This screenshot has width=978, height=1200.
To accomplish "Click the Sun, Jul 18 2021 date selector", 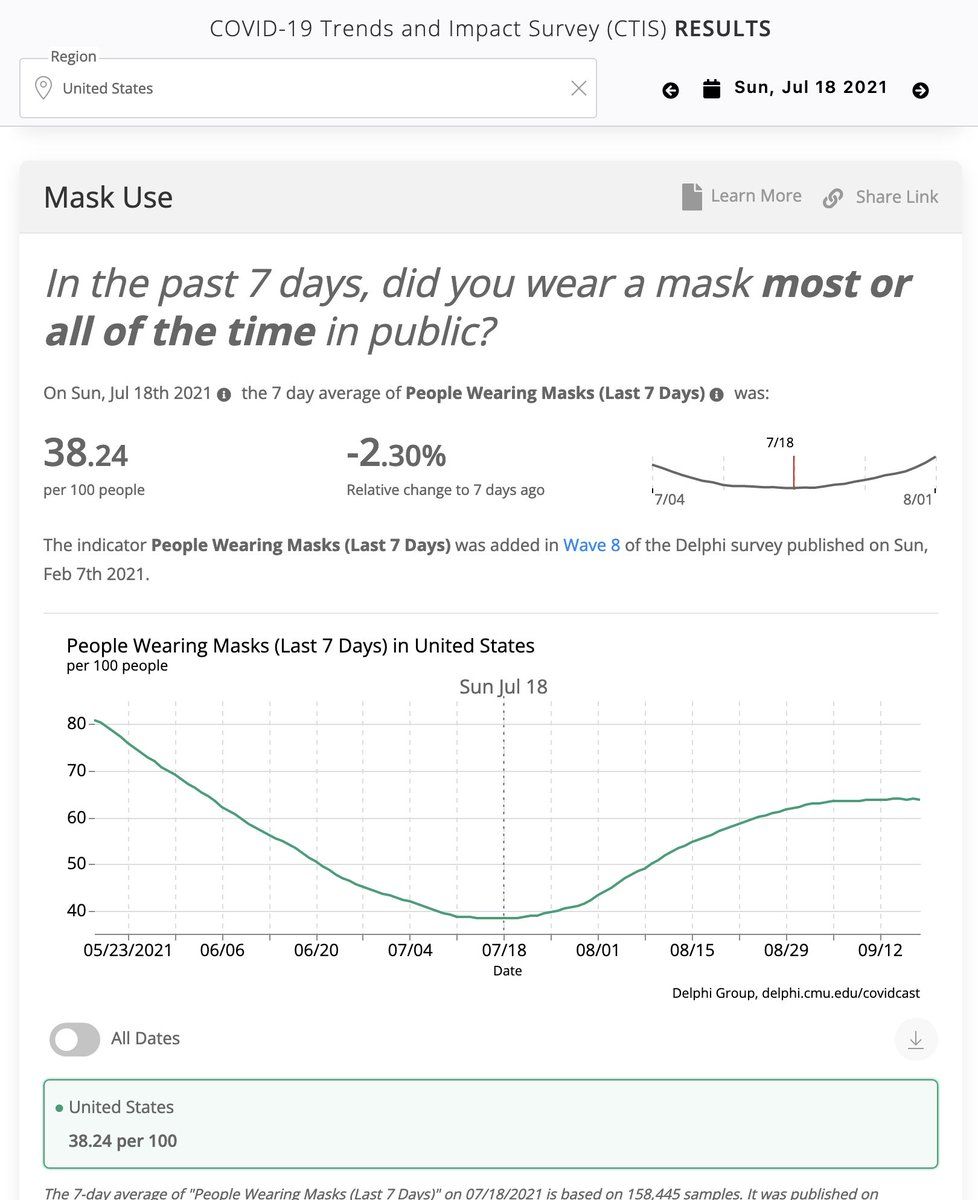I will click(811, 87).
